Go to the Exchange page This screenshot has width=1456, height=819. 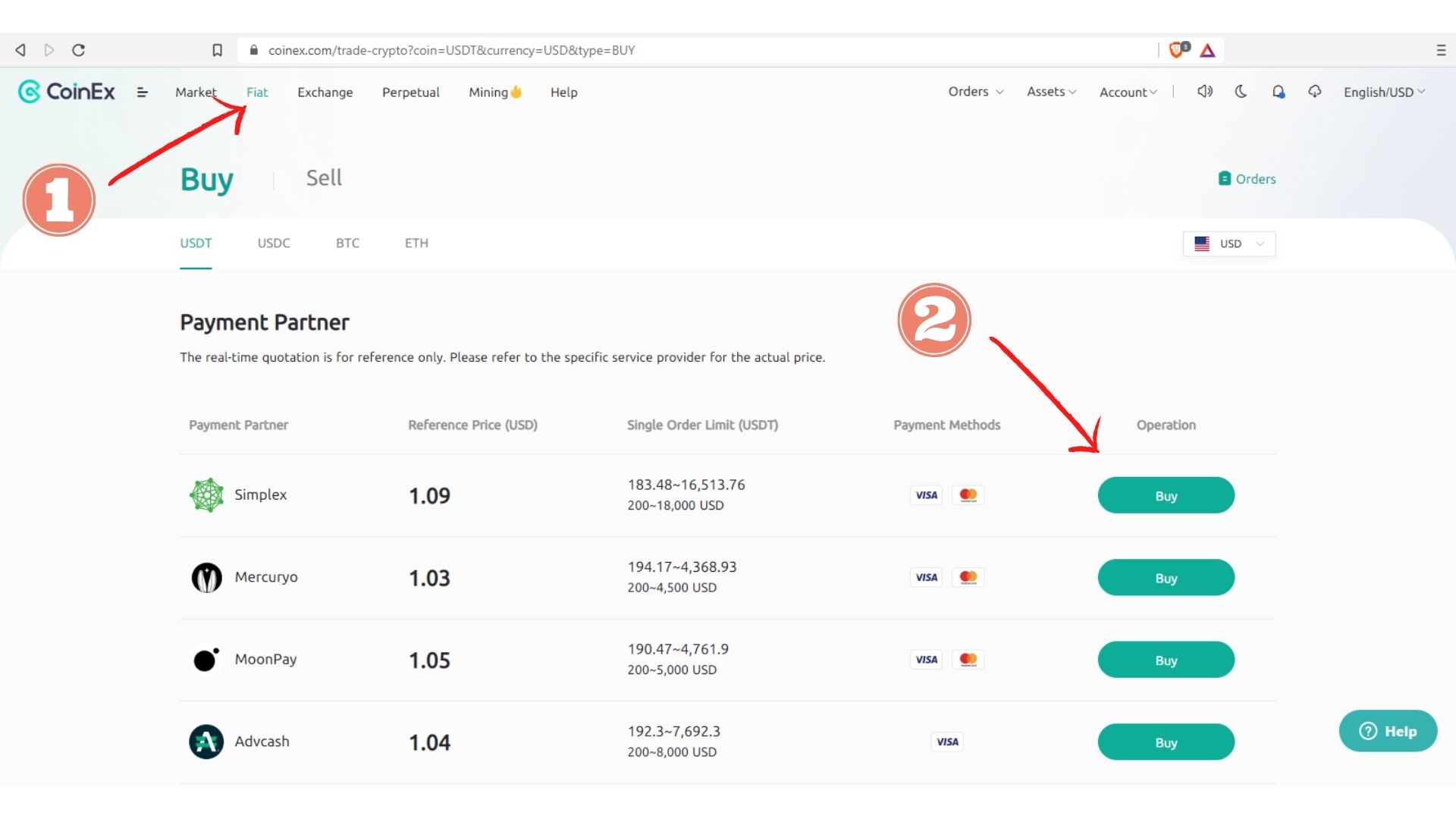click(x=325, y=92)
